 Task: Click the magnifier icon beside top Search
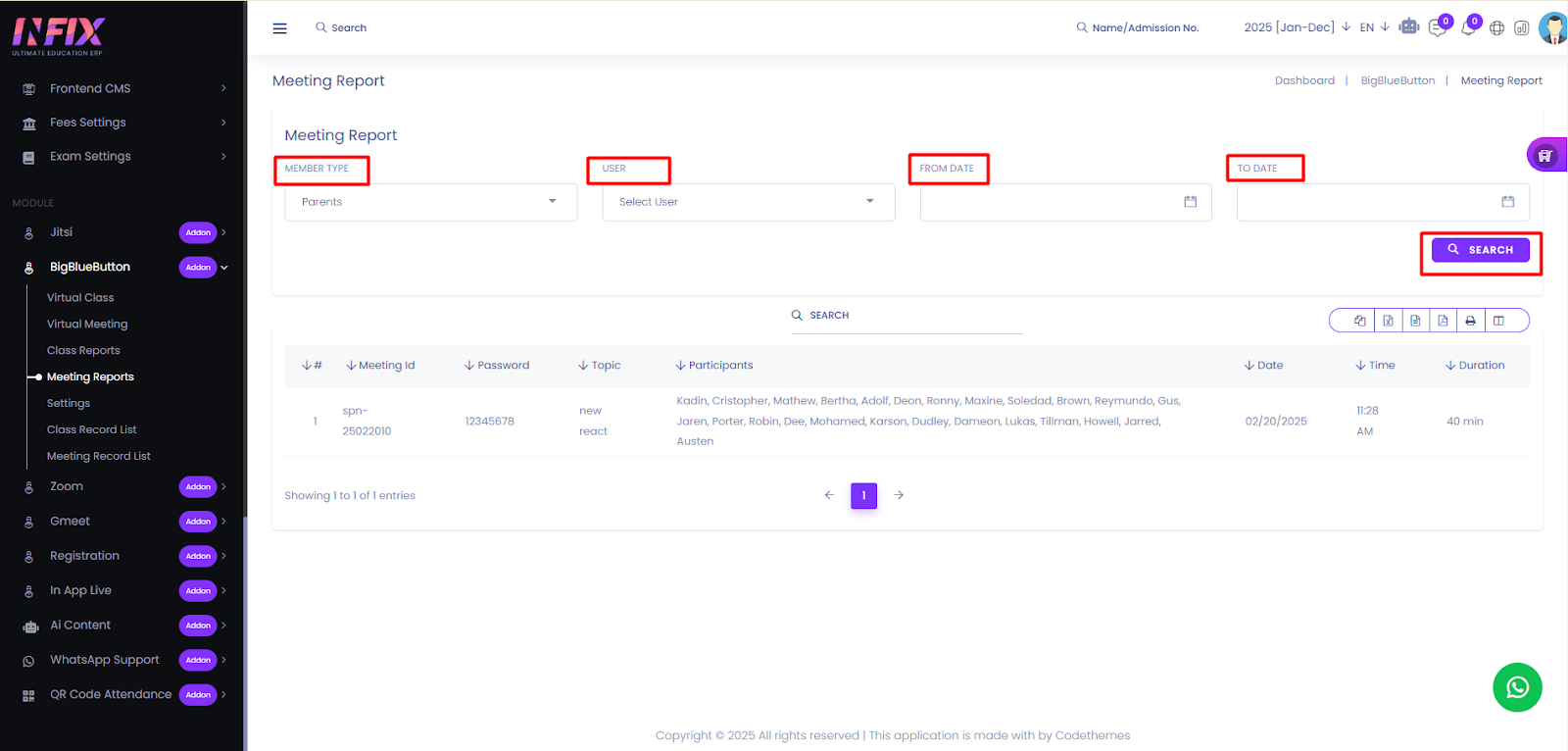tap(320, 27)
